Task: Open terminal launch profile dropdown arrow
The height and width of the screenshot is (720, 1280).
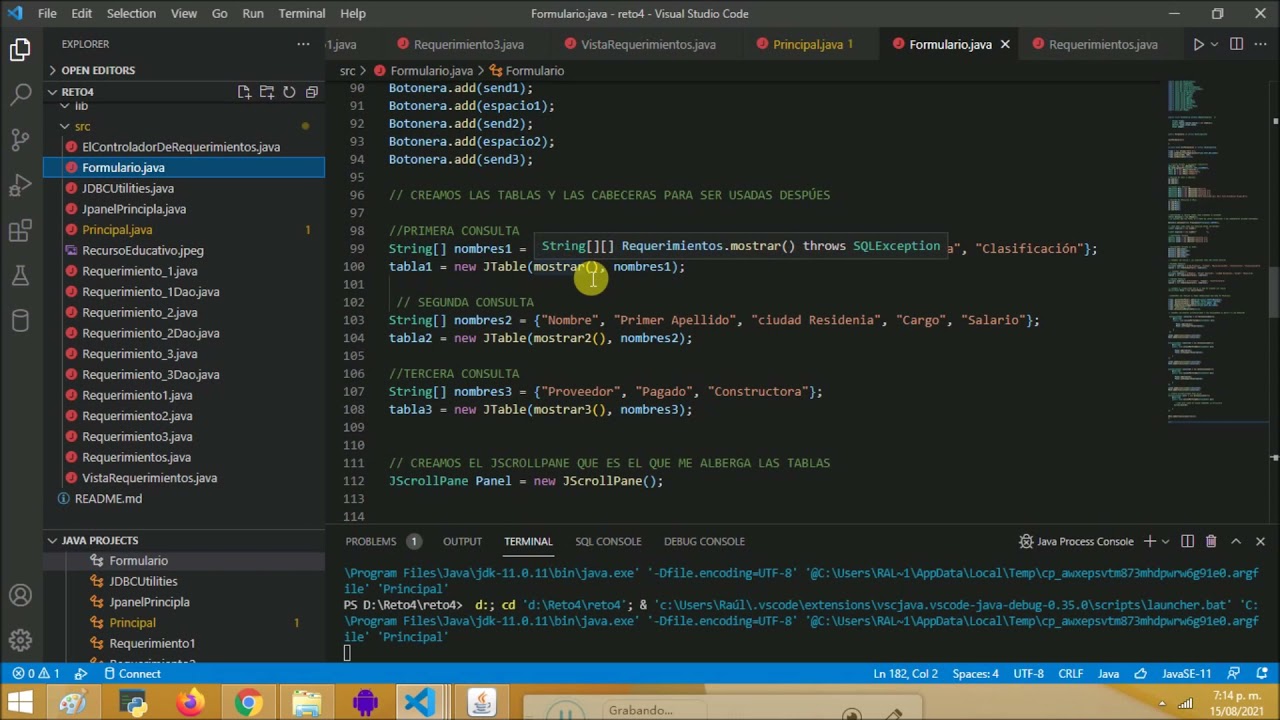Action: coord(1166,541)
